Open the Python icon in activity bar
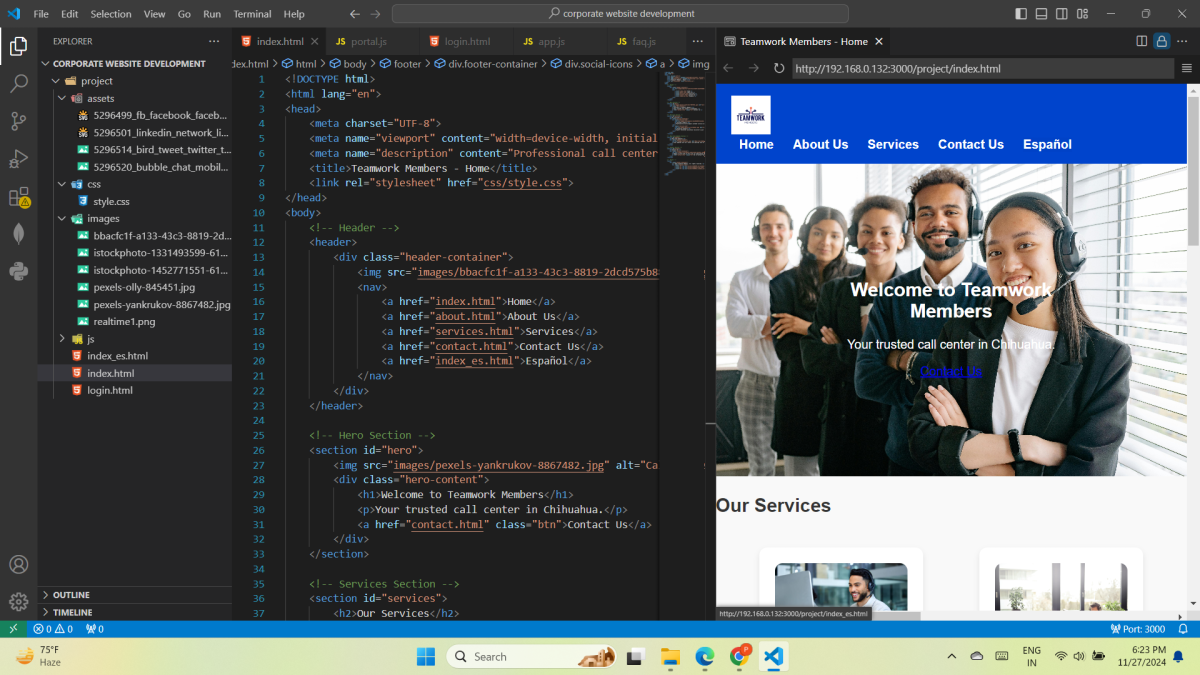Image resolution: width=1200 pixels, height=675 pixels. [x=18, y=270]
